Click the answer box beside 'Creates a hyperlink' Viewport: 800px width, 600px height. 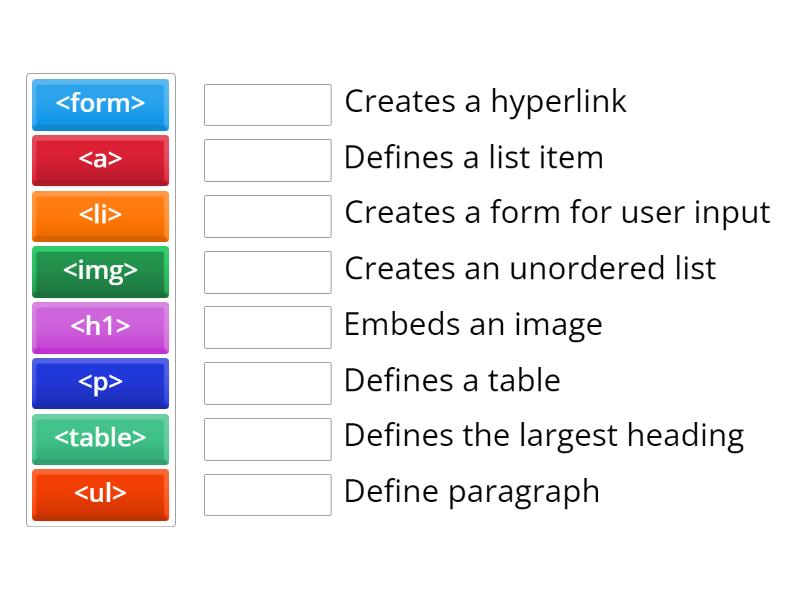tap(267, 104)
